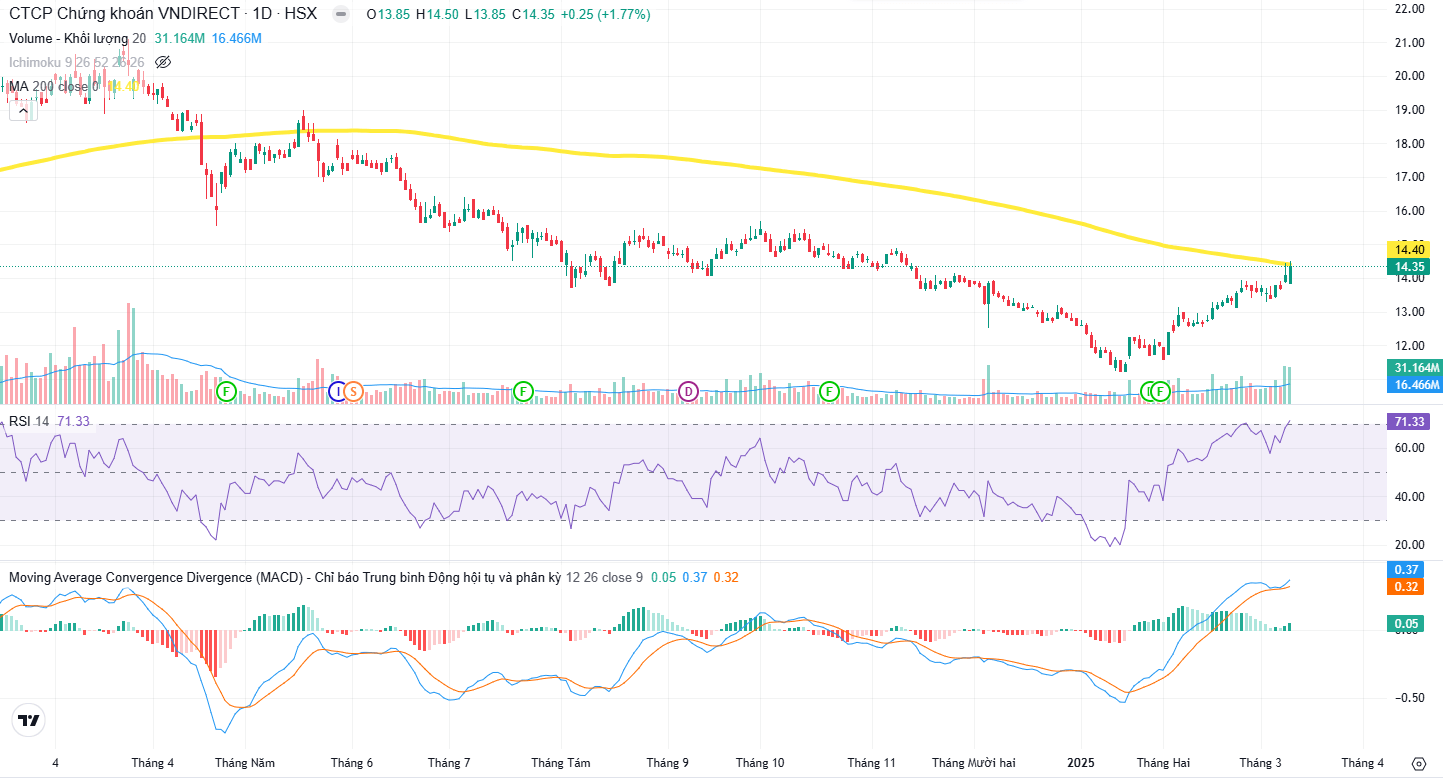Open the F event marker above Tháng 11

click(828, 391)
